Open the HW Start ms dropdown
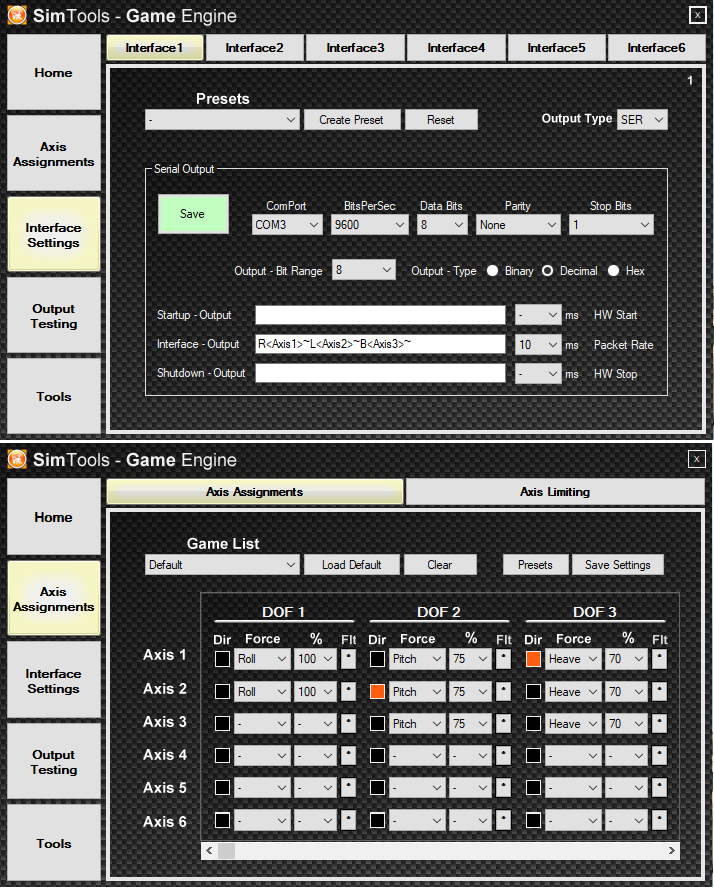 [538, 314]
